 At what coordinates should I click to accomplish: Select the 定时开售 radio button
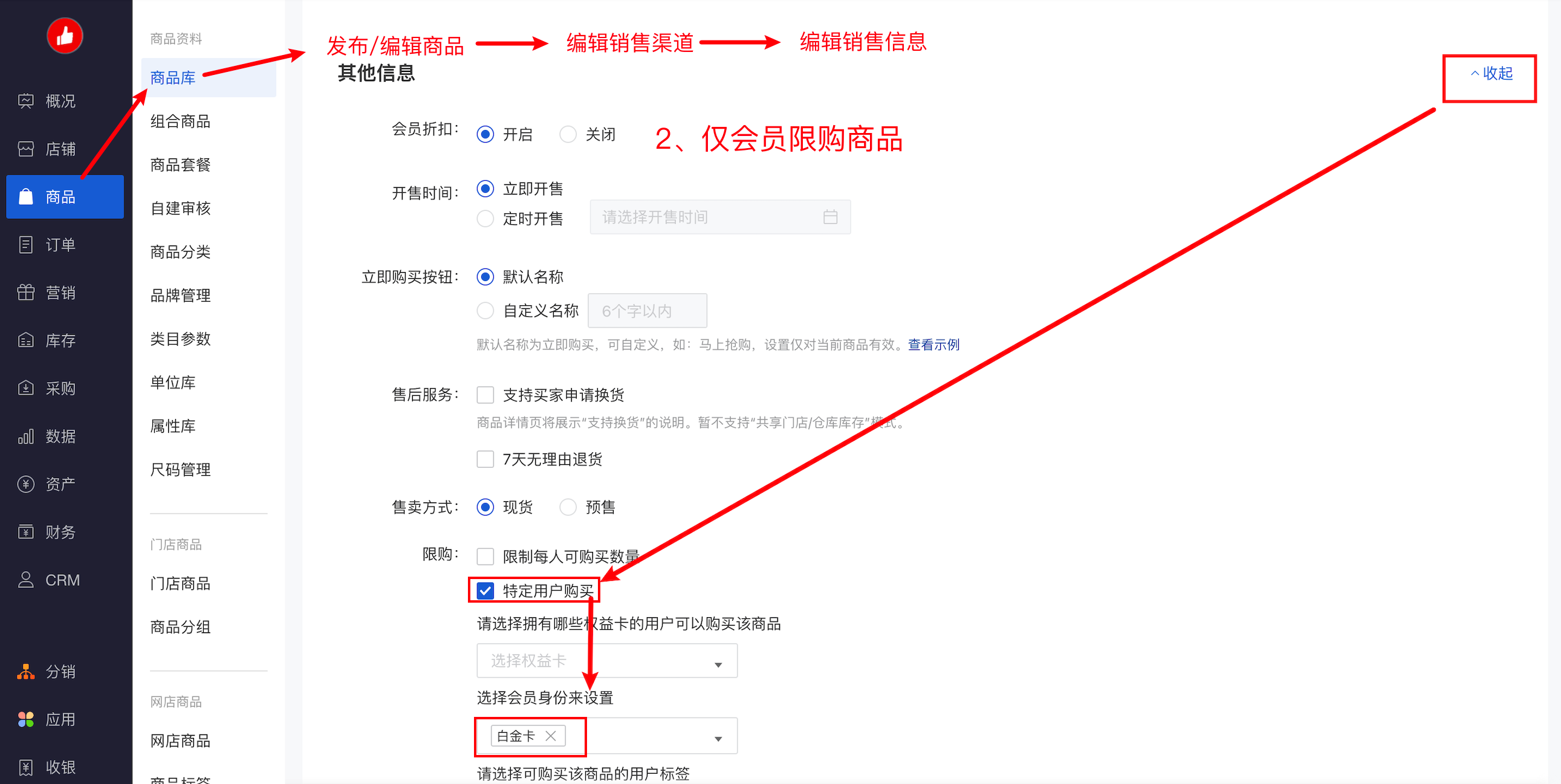point(485,218)
